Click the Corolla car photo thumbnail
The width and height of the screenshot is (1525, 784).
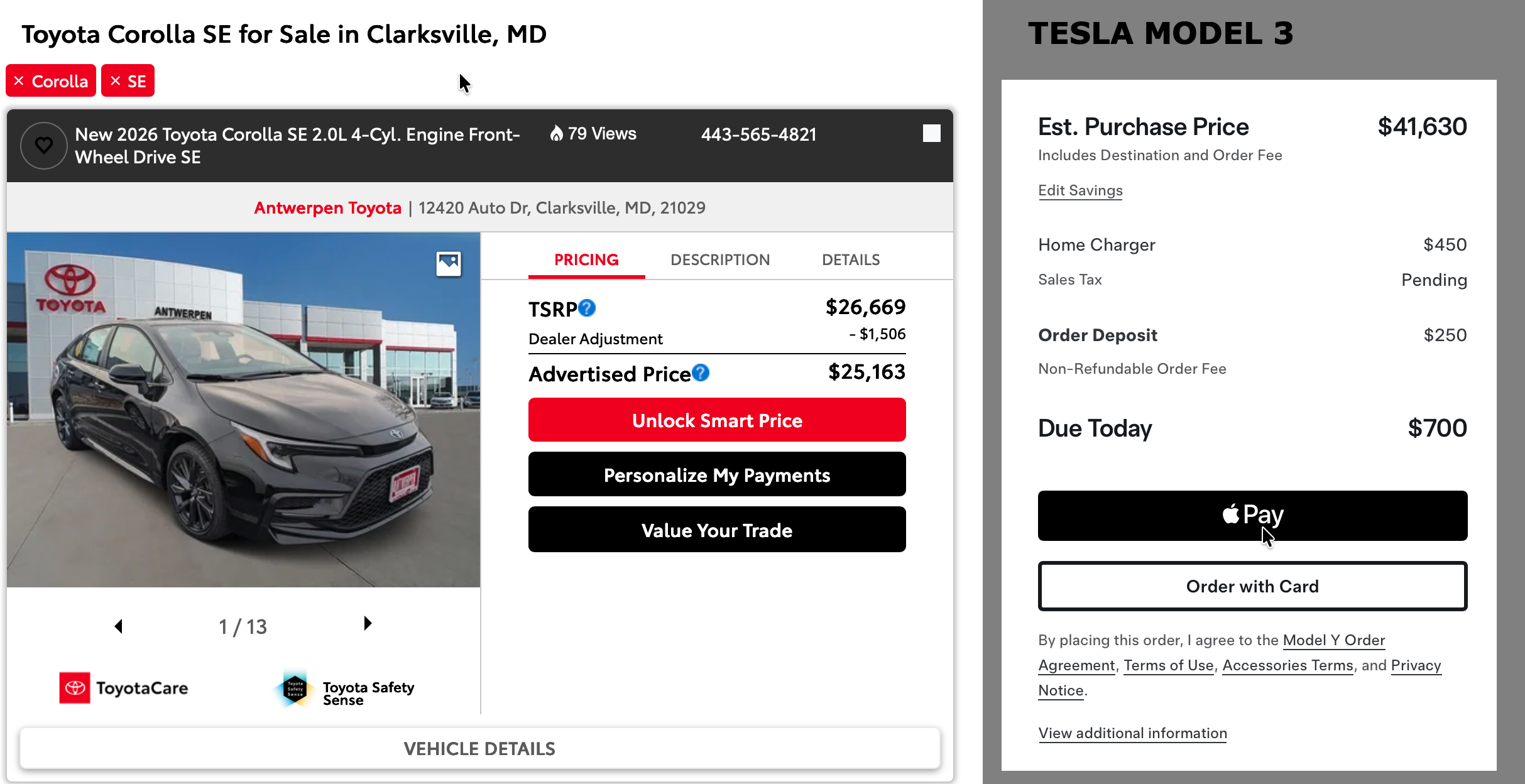243,410
